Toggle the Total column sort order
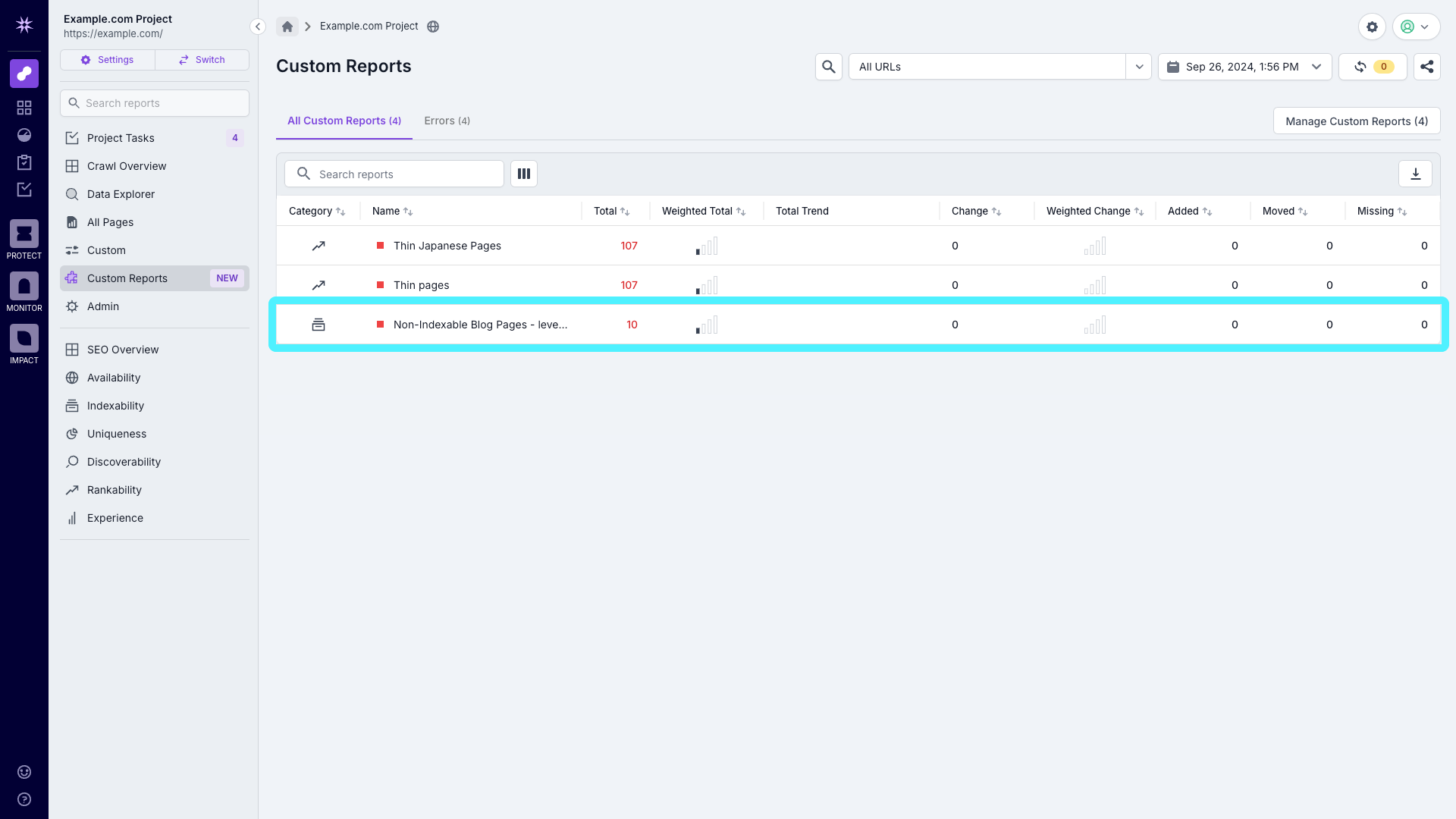1456x819 pixels. [x=625, y=211]
